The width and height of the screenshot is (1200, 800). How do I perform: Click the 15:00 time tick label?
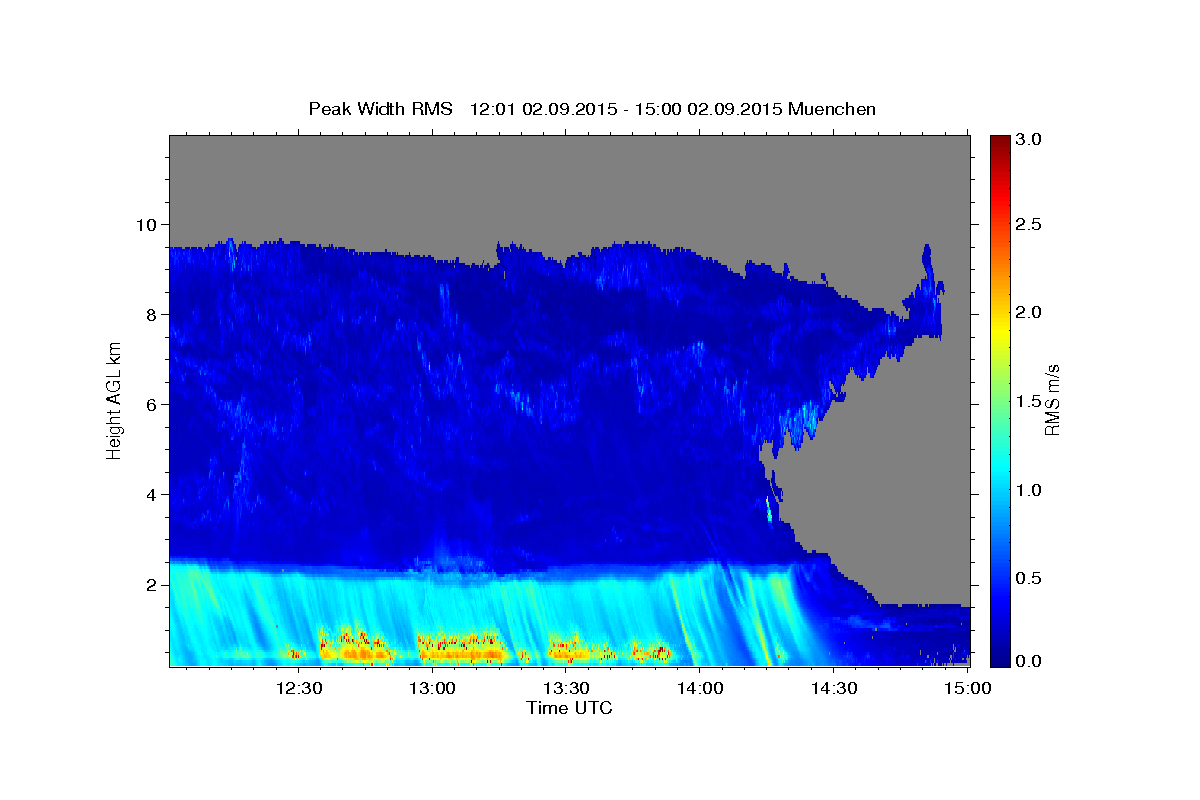coord(968,689)
